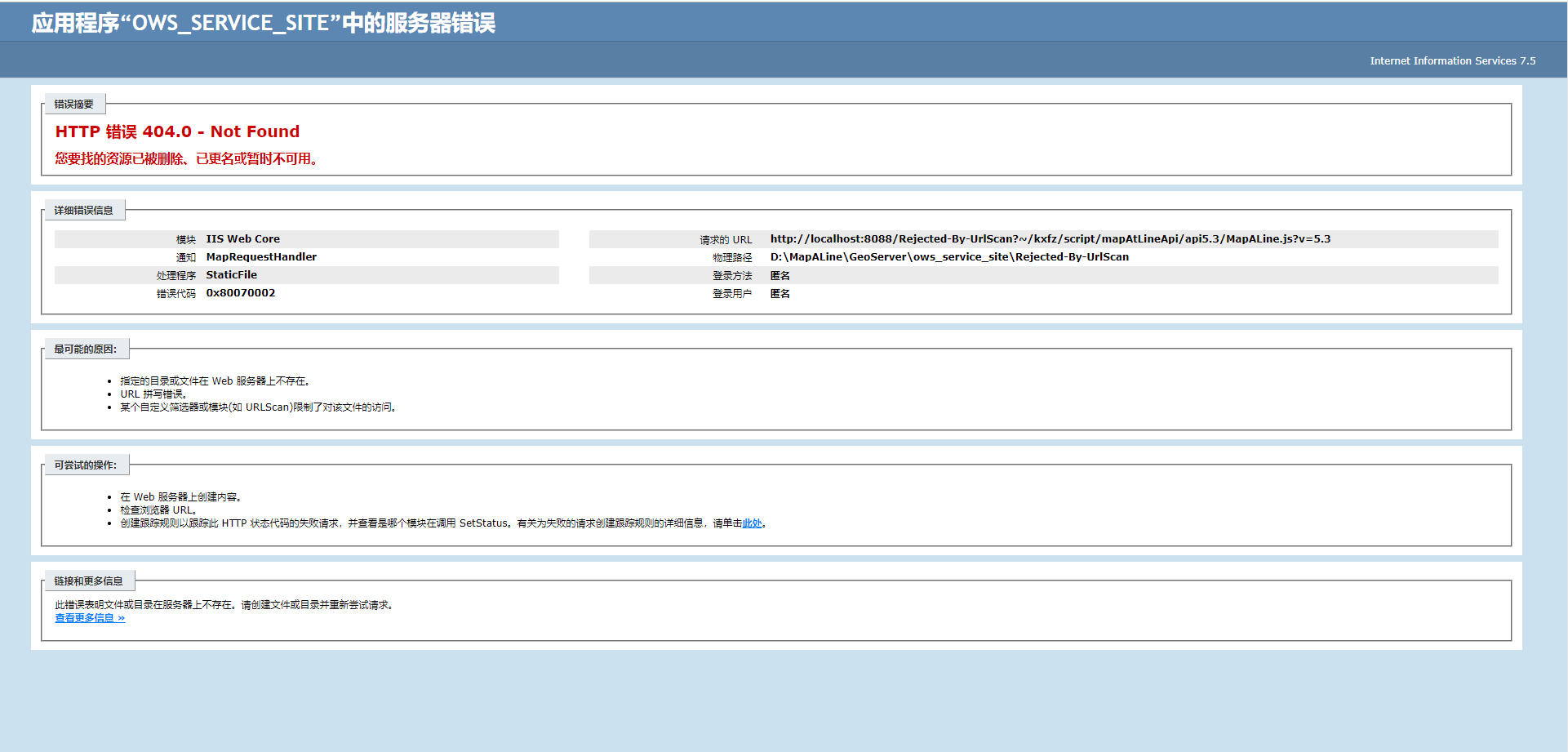Image resolution: width=1568 pixels, height=752 pixels.
Task: Click the 'Internet Information Services 7.5' text
Action: click(1452, 61)
